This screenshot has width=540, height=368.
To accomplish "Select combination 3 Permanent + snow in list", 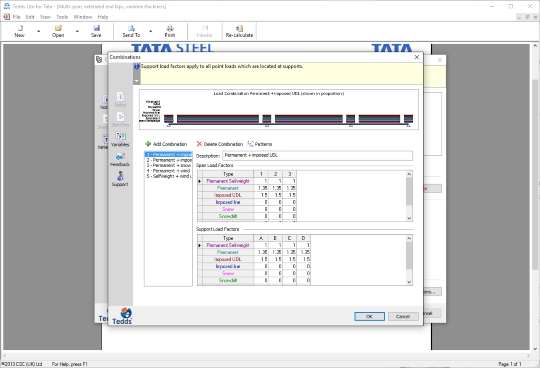I will (x=168, y=165).
